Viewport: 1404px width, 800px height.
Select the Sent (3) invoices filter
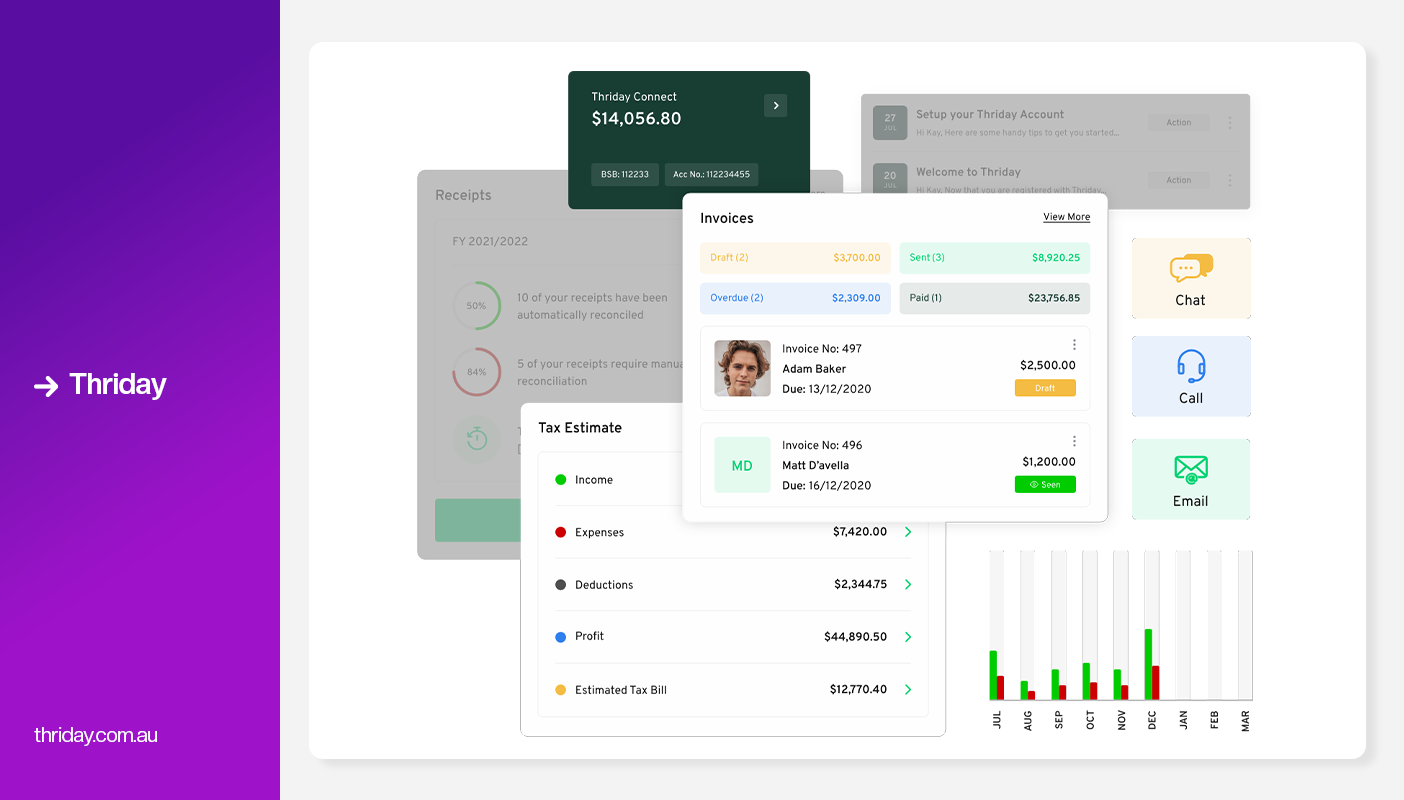pyautogui.click(x=995, y=258)
